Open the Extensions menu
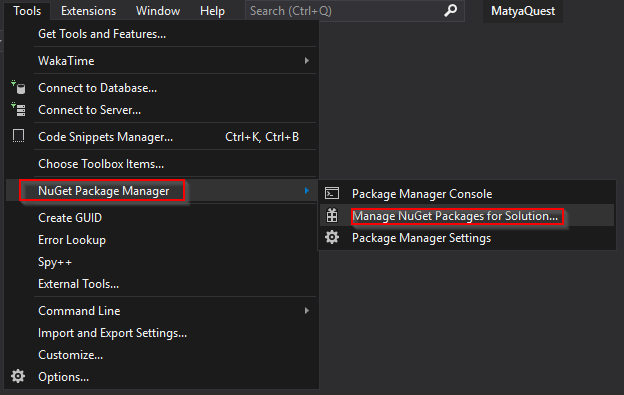624x395 pixels. (88, 11)
